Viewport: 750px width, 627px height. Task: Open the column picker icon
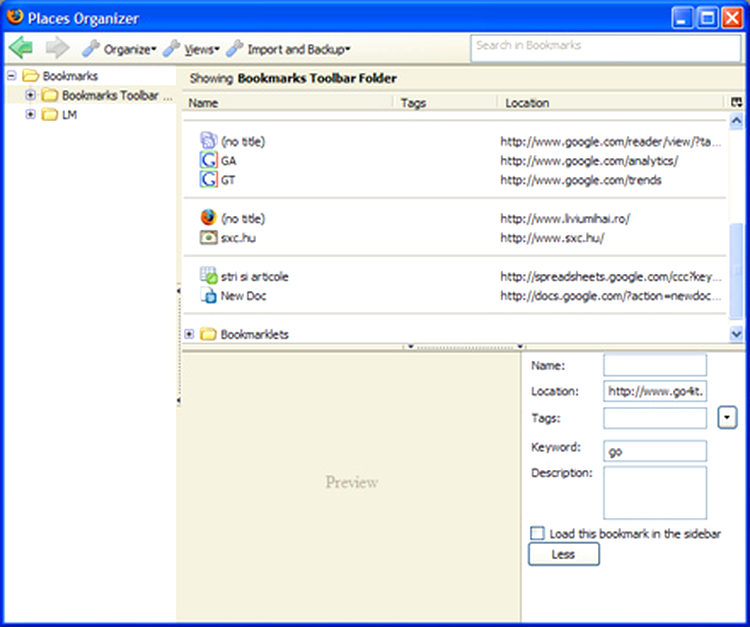click(736, 102)
